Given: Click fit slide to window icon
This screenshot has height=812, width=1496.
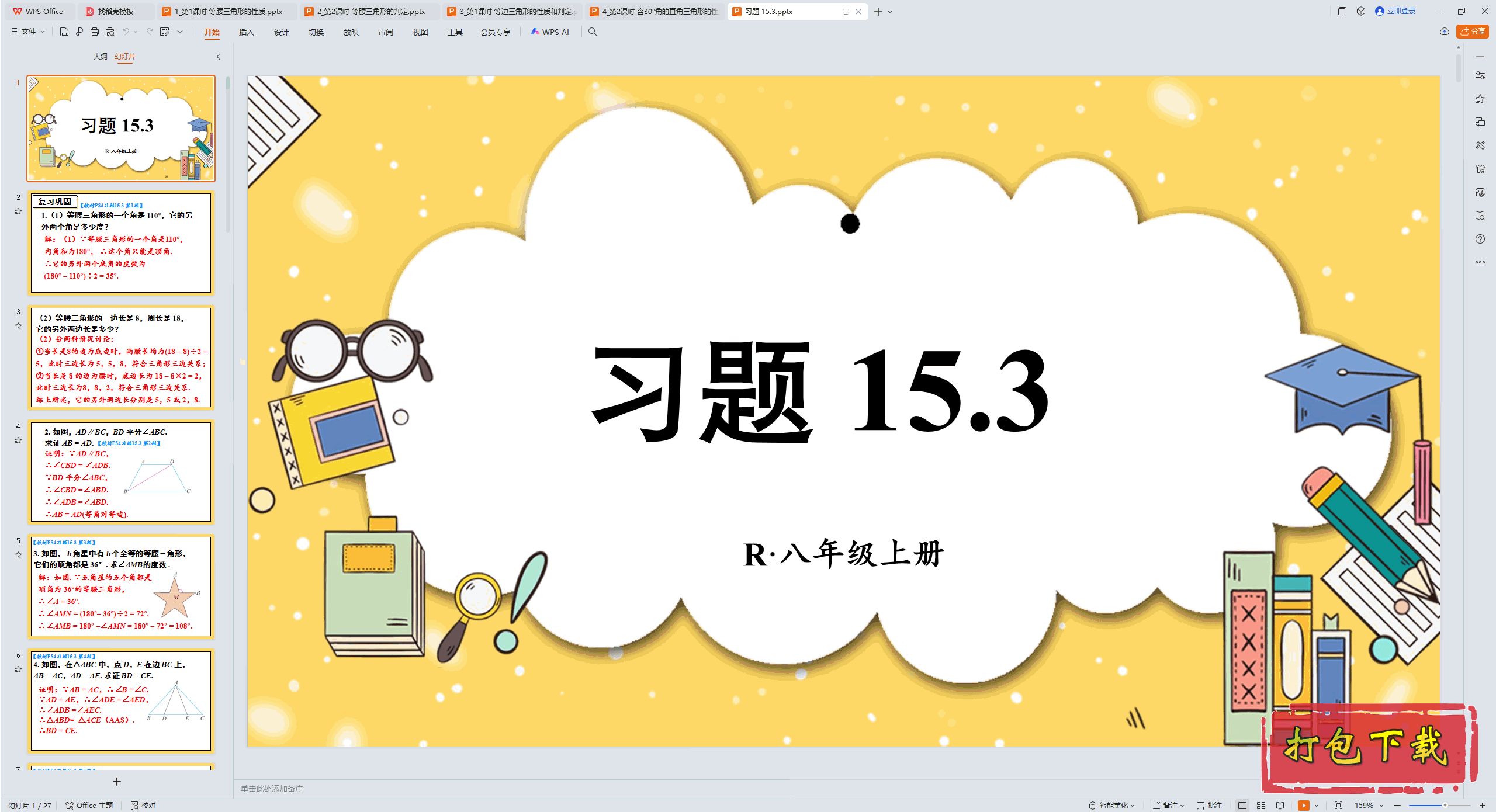Looking at the screenshot, I should click(x=1339, y=806).
